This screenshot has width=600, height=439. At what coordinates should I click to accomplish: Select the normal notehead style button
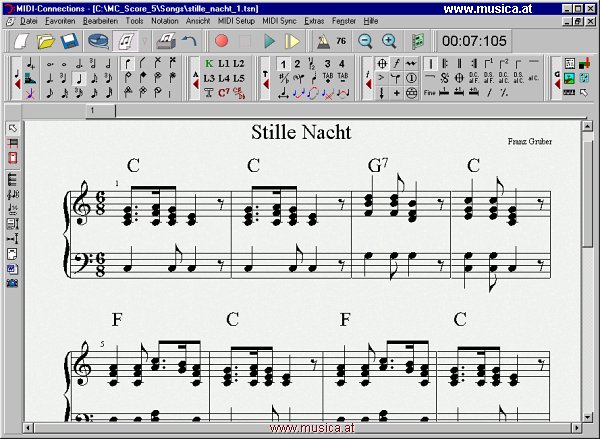pyautogui.click(x=127, y=64)
